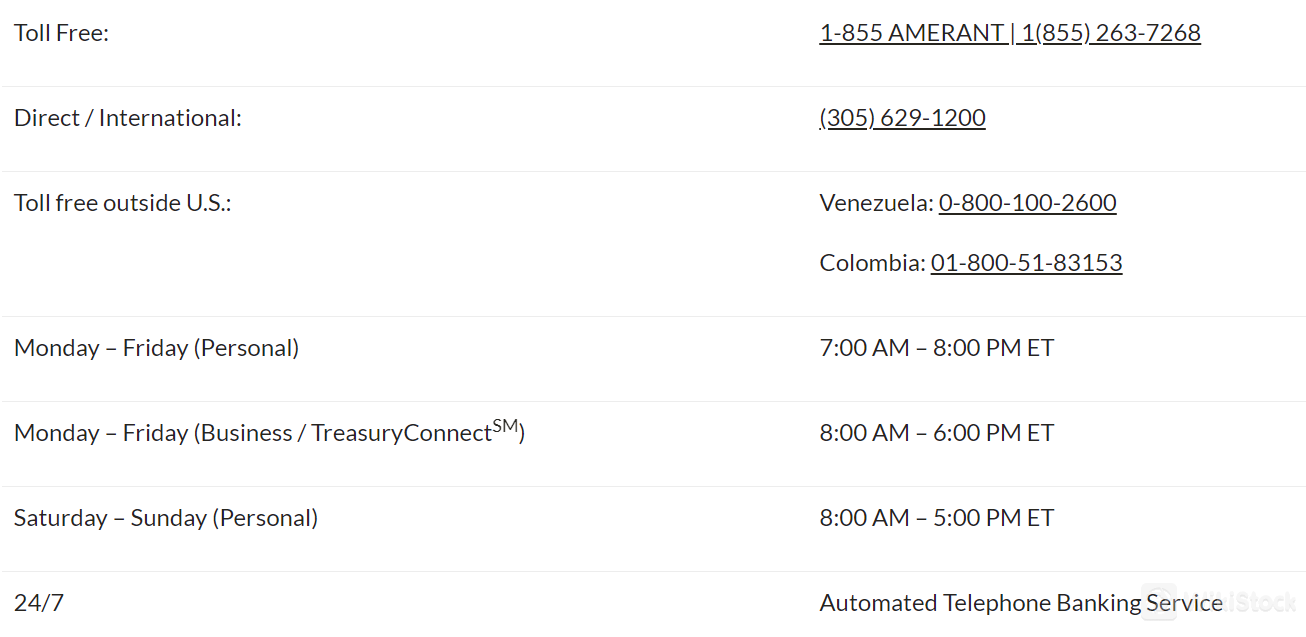Select the Colombia number 01-800-51-83153
This screenshot has height=637, width=1306.
click(x=1026, y=263)
